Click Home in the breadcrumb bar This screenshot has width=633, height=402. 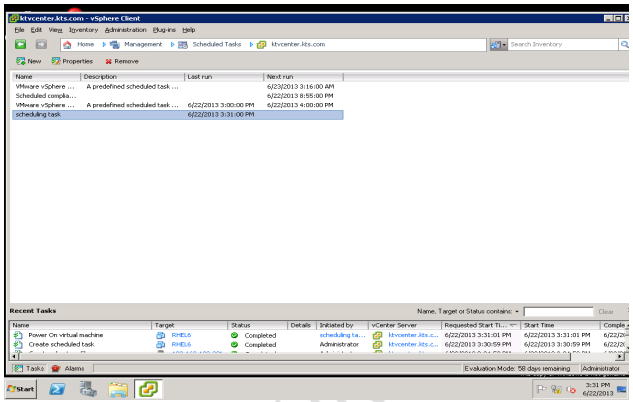click(86, 44)
